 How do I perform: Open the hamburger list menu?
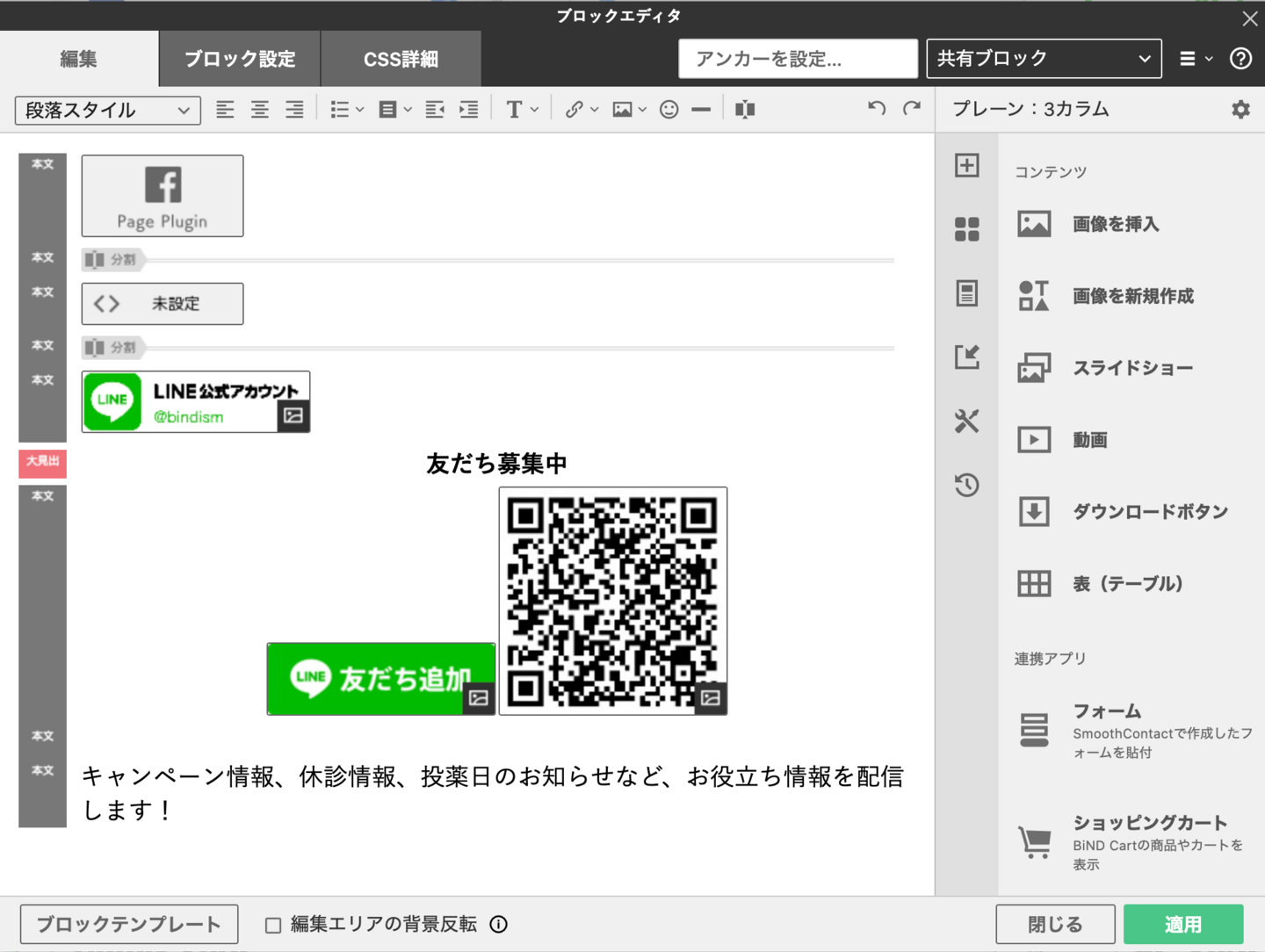click(x=1195, y=59)
